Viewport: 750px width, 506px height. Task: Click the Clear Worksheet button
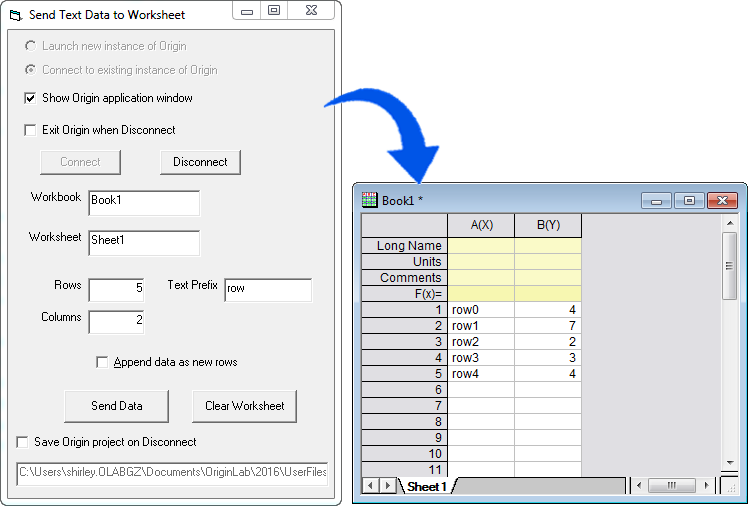click(x=244, y=406)
